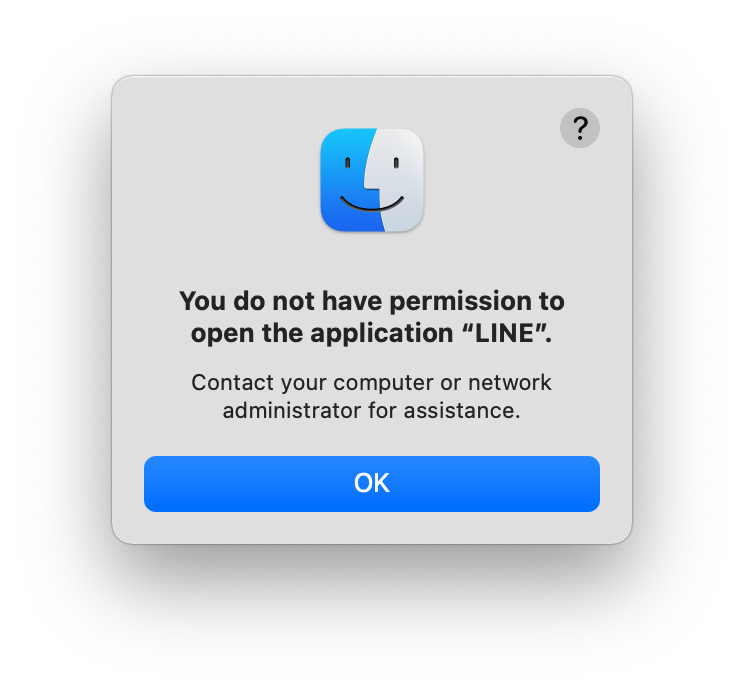744x692 pixels.
Task: Click the Finder icon's smiling mouth
Action: coord(372,203)
